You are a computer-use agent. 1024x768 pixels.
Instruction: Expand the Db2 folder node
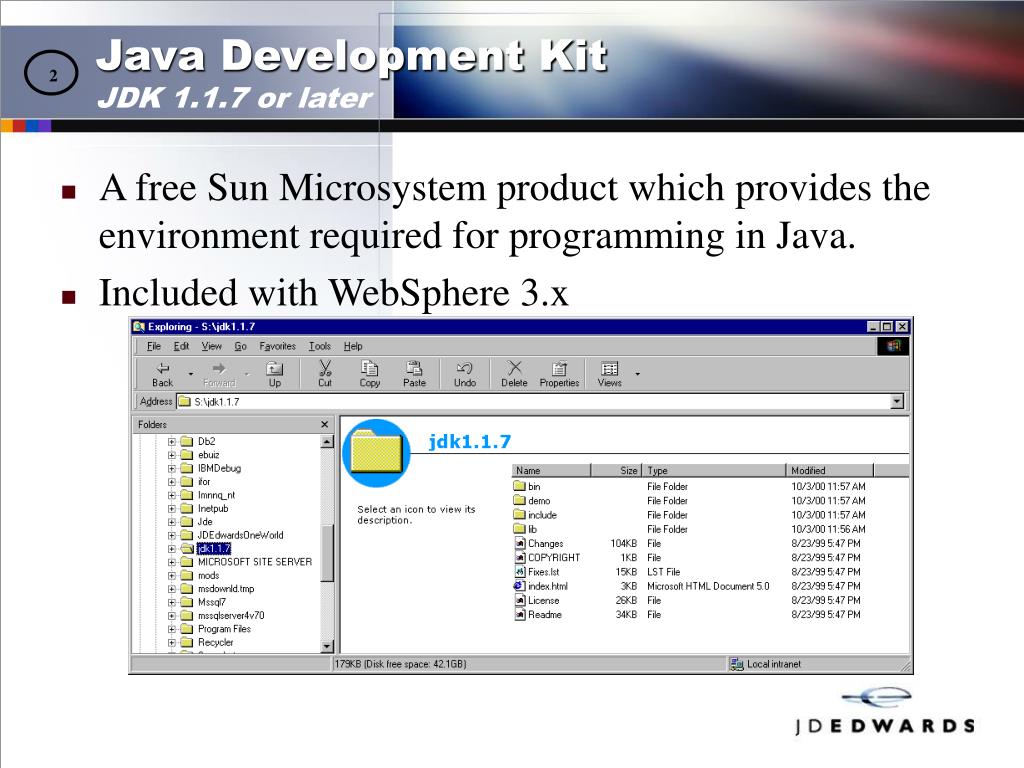[172, 441]
